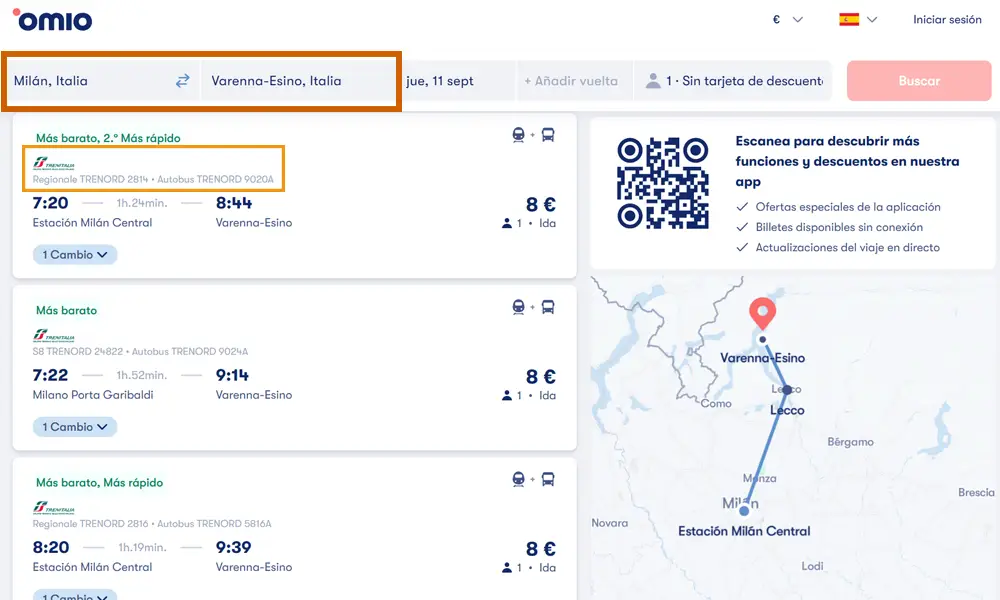Click passenger icon beside Ida on 8:20 trip
The width and height of the screenshot is (1000, 600).
pos(506,568)
